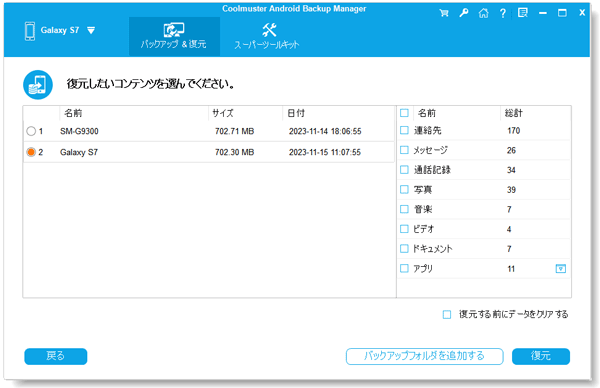The width and height of the screenshot is (600, 388).
Task: Check the アプリ checkbox
Action: [404, 268]
